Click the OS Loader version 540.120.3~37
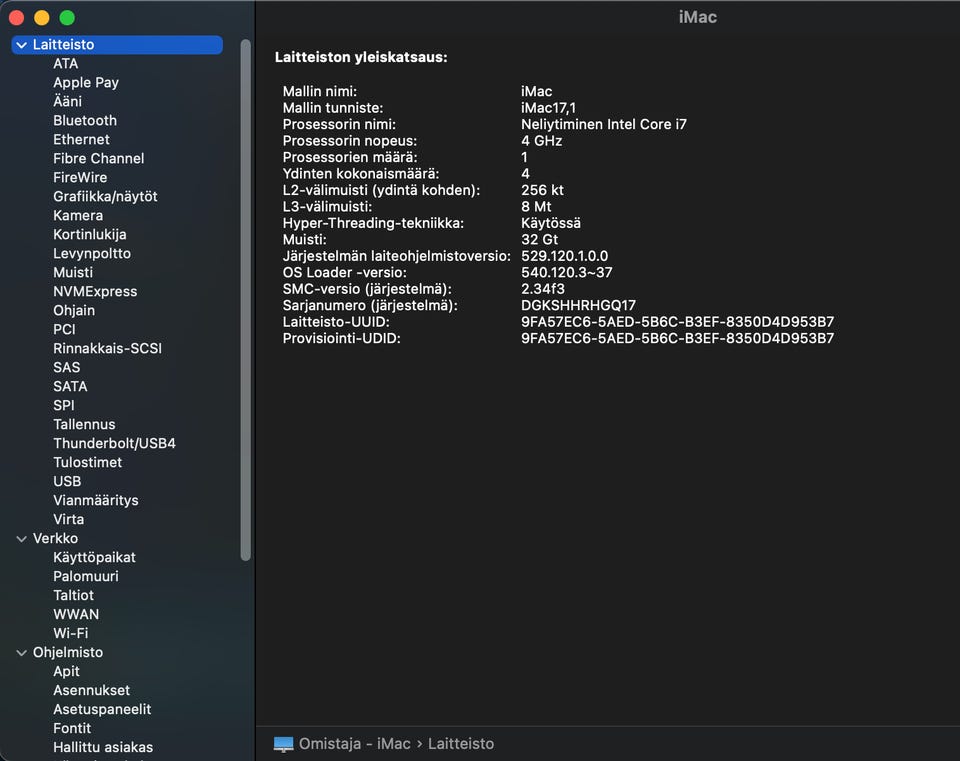This screenshot has height=761, width=960. (x=566, y=272)
